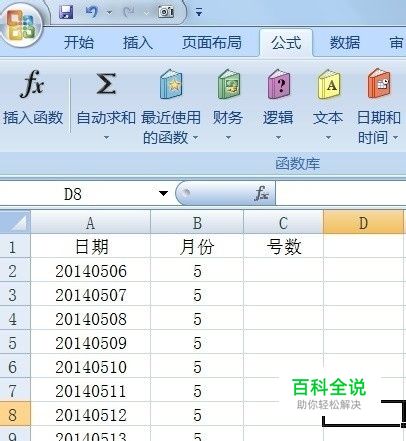
Task: Expand the 自动求和 dropdown arrow
Action: point(106,137)
